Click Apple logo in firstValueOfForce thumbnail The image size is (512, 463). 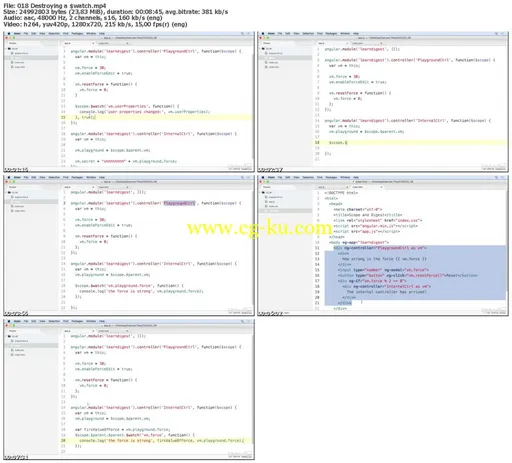click(9, 321)
